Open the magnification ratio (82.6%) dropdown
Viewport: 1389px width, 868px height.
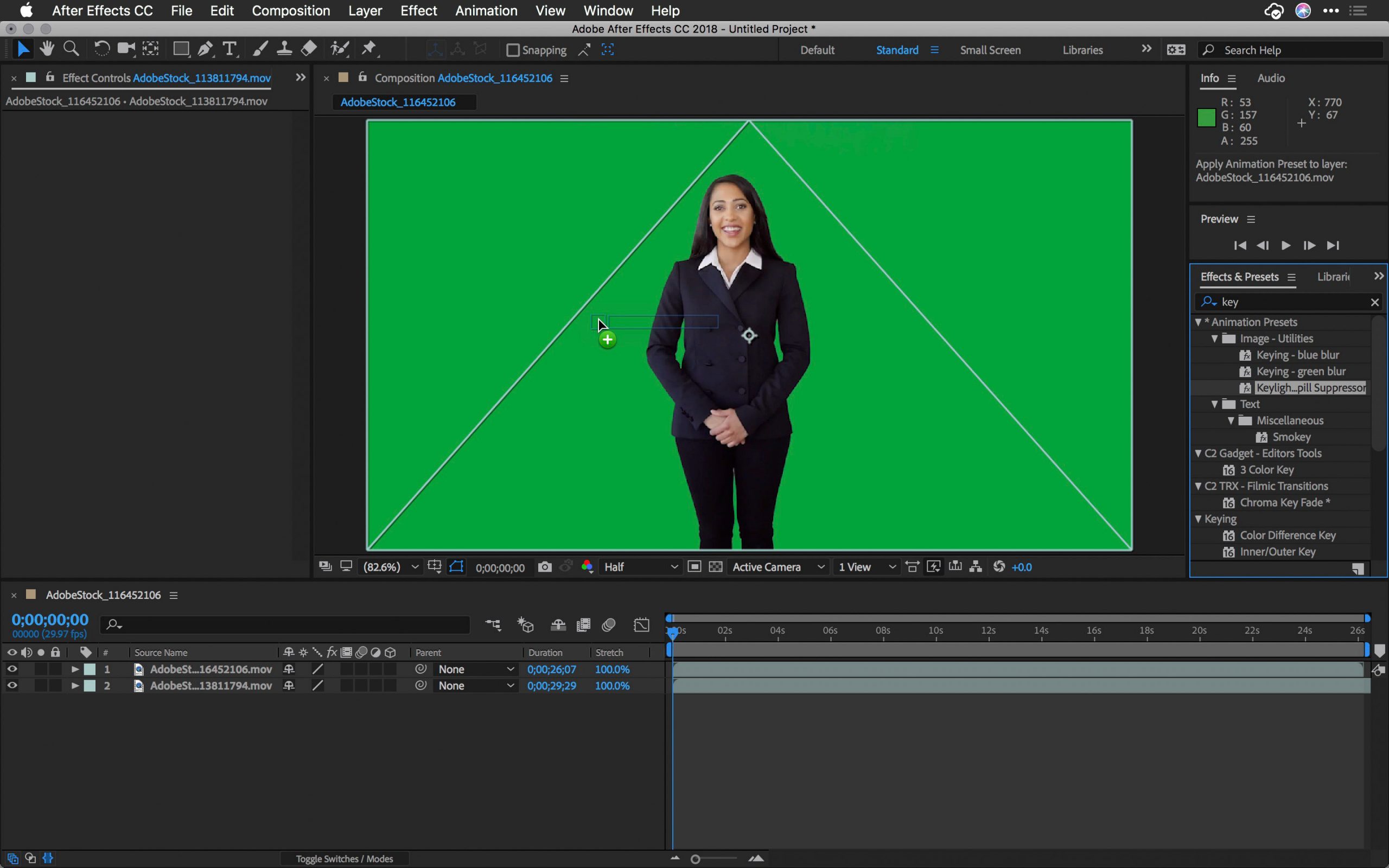tap(391, 567)
